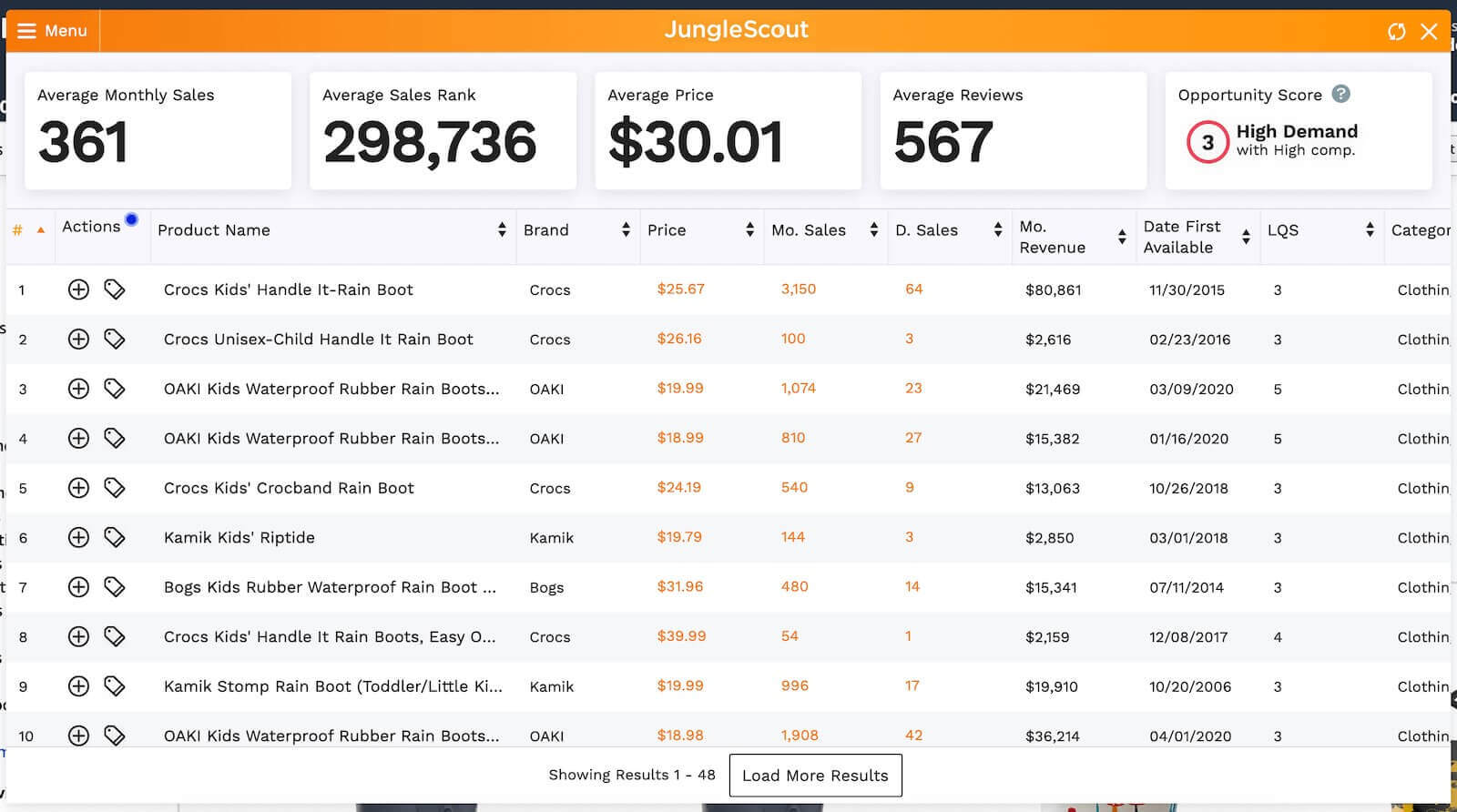The width and height of the screenshot is (1457, 812).
Task: Click the Category column header
Action: tap(1421, 230)
